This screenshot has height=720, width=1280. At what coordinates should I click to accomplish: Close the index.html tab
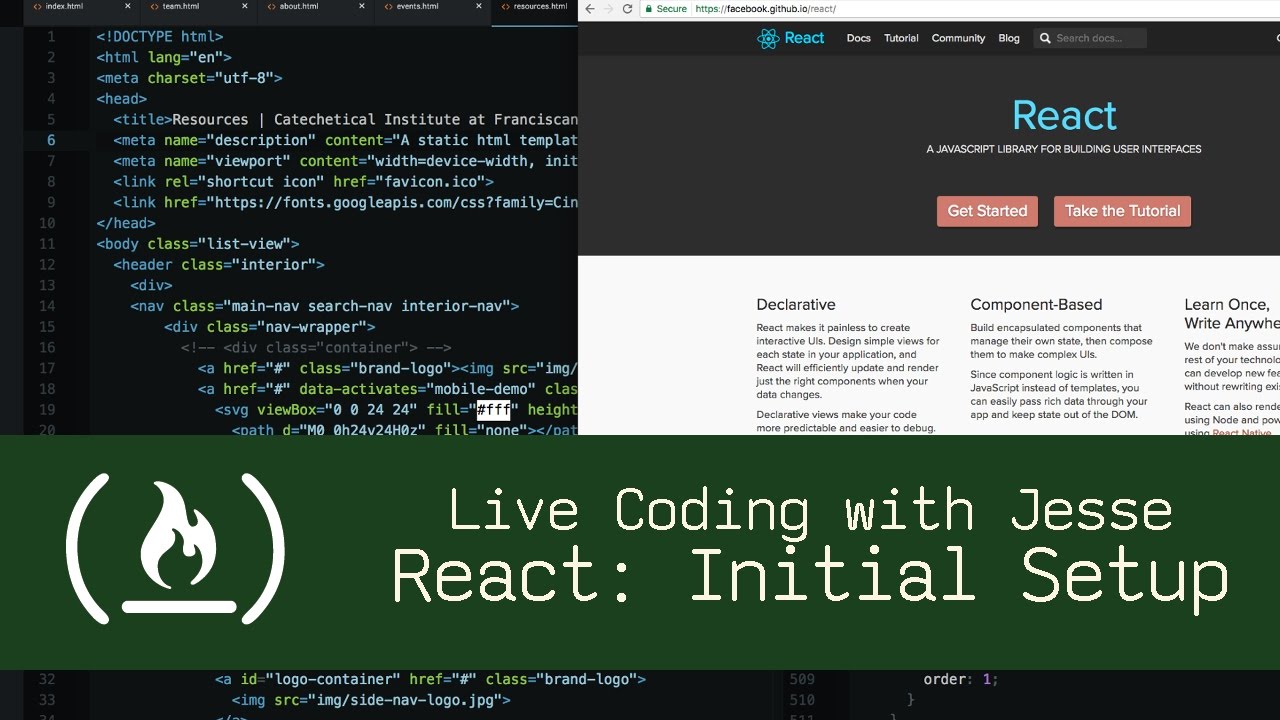(127, 7)
